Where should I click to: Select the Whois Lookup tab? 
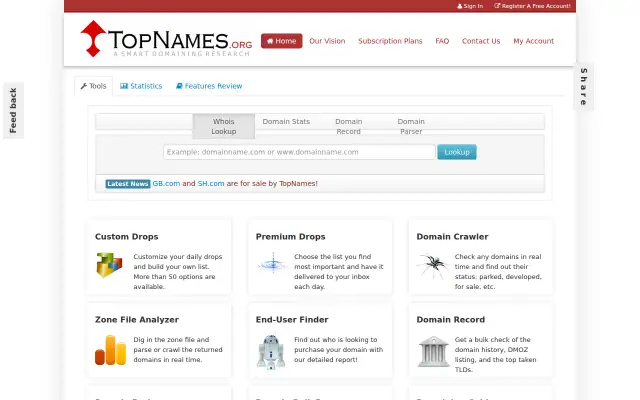point(224,127)
